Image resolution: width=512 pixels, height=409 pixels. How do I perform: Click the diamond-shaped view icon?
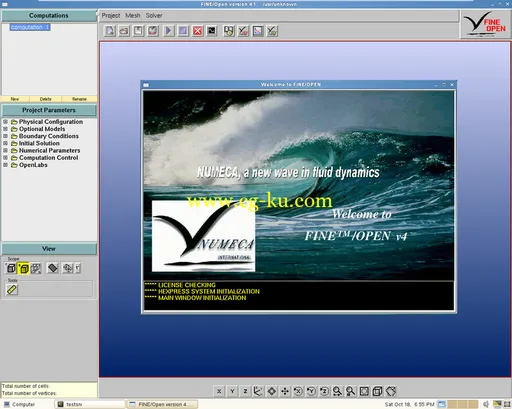272,391
